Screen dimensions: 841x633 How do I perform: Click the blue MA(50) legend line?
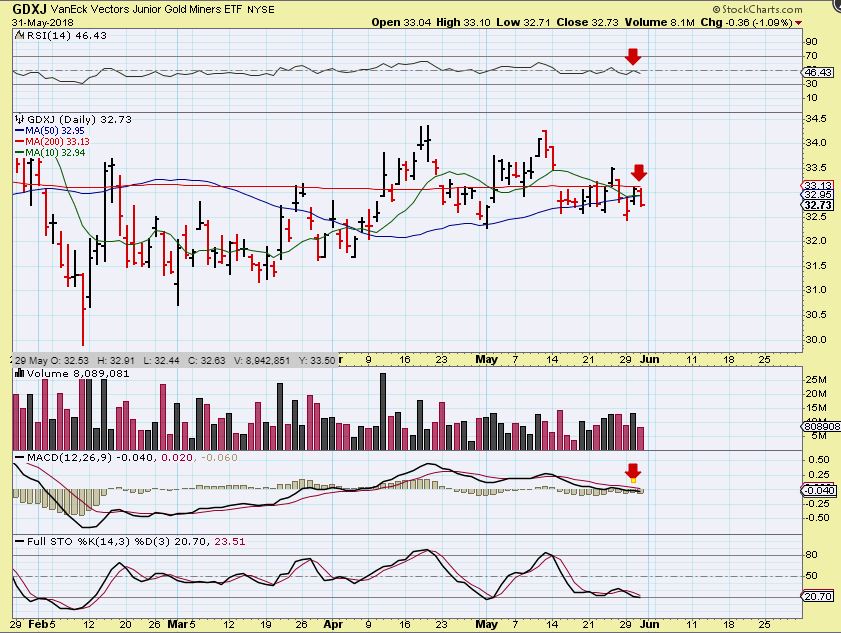pyautogui.click(x=20, y=131)
